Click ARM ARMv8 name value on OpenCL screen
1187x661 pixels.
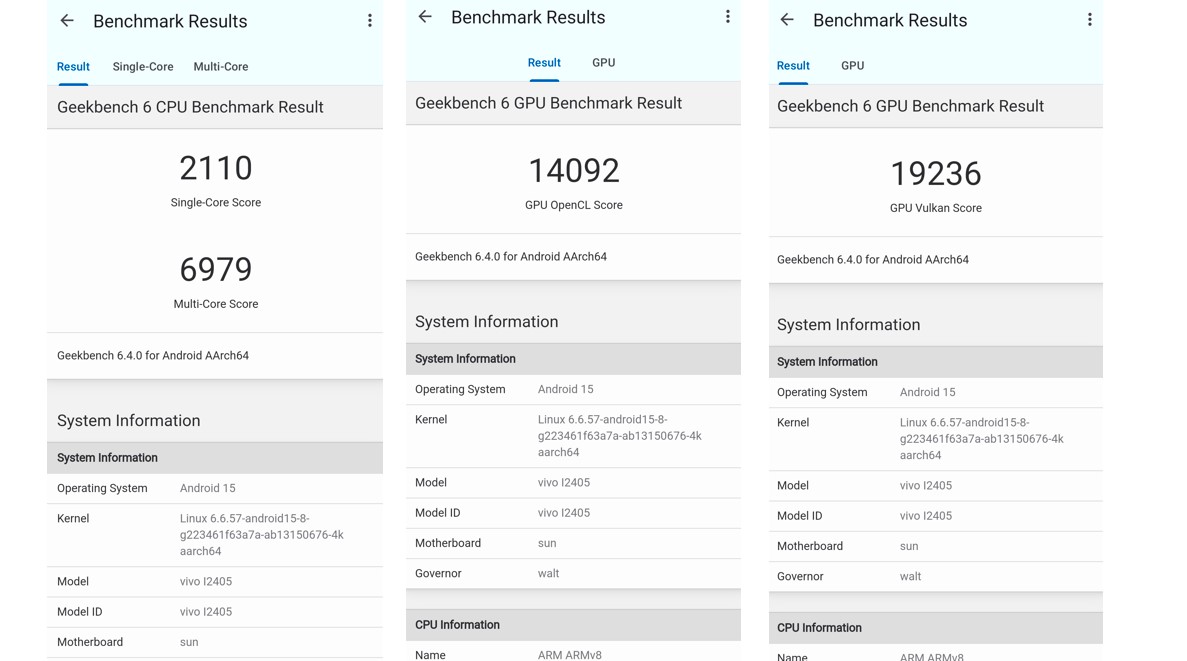tap(570, 655)
